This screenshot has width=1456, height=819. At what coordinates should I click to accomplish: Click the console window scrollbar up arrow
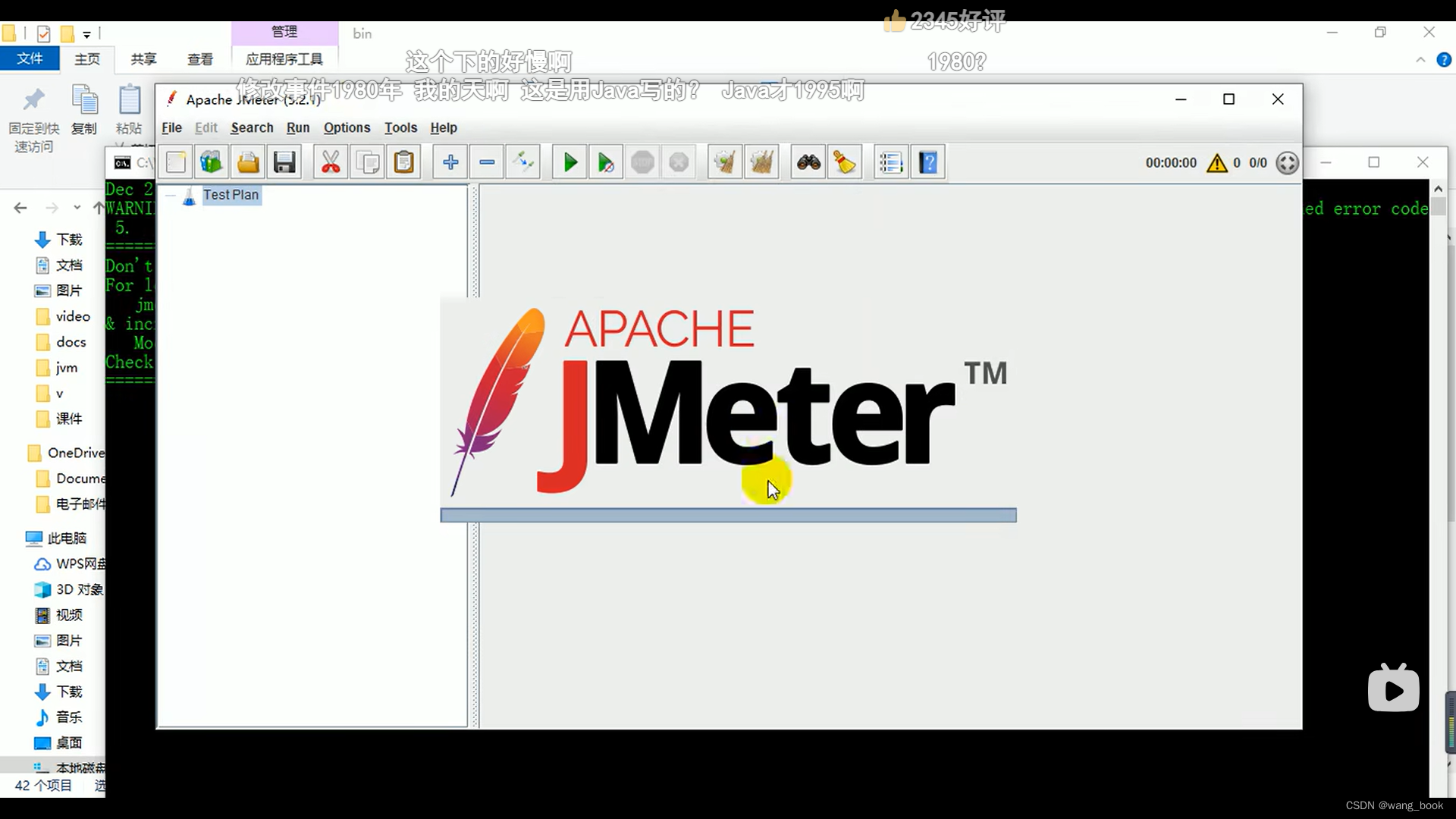[x=1438, y=188]
